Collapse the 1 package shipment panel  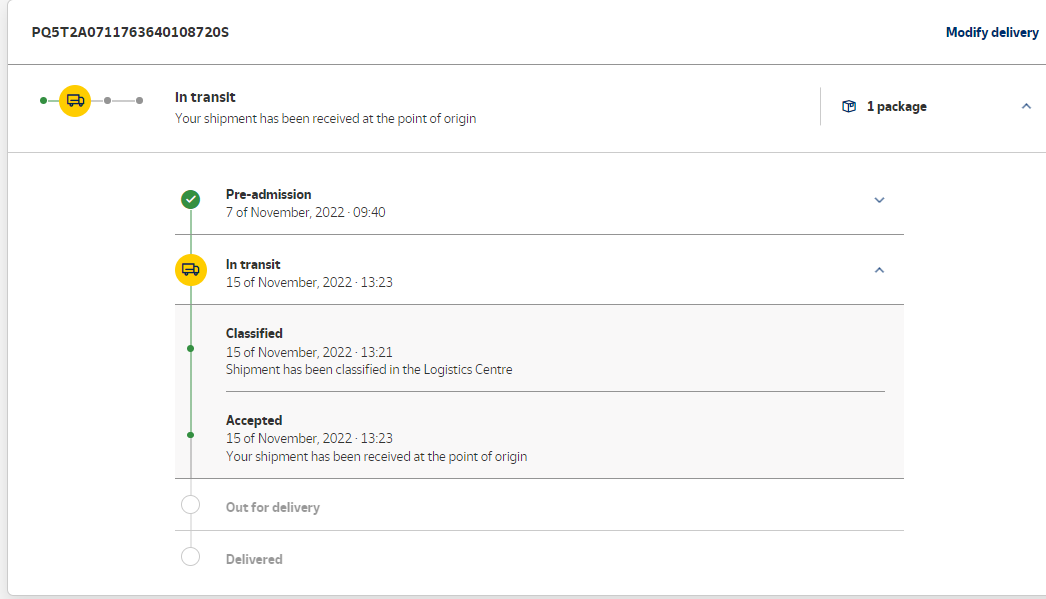[1026, 106]
